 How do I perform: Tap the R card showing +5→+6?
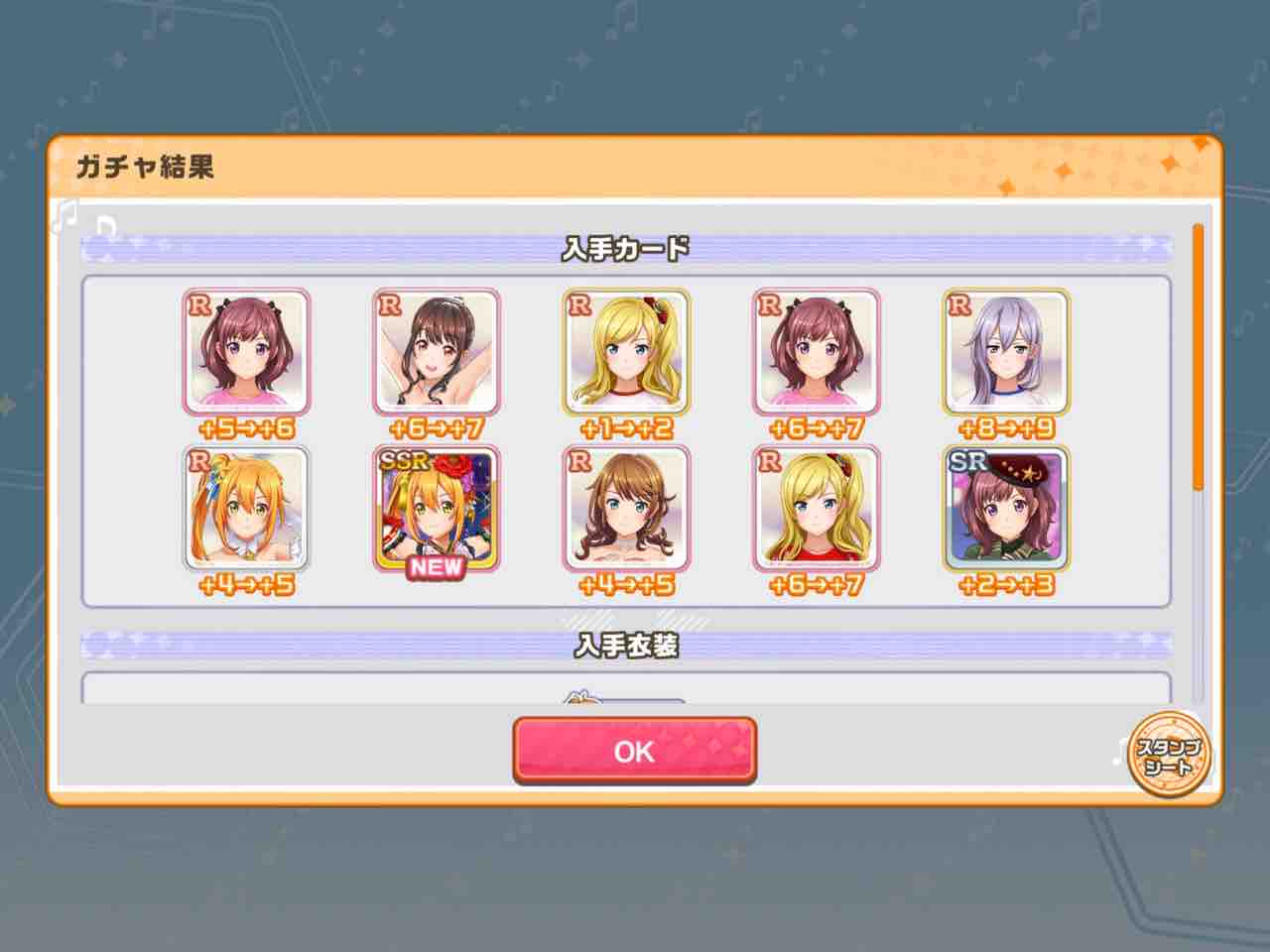[246, 353]
